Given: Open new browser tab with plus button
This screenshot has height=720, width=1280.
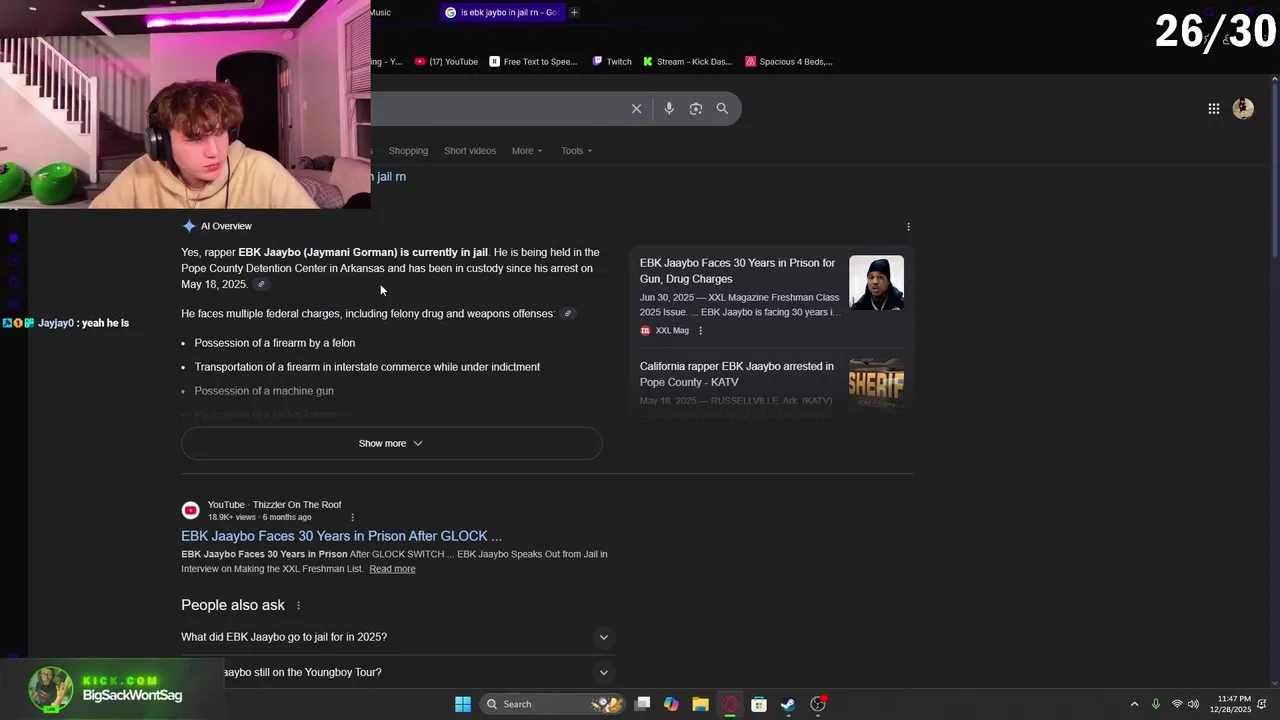Looking at the screenshot, I should [x=574, y=12].
